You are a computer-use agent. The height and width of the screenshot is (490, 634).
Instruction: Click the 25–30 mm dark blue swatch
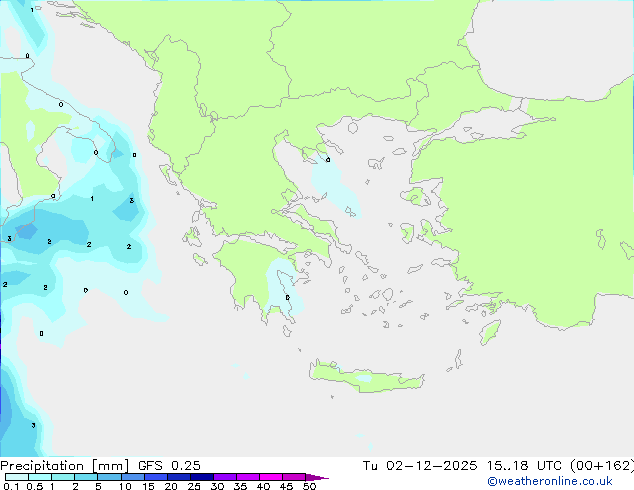[x=201, y=477]
